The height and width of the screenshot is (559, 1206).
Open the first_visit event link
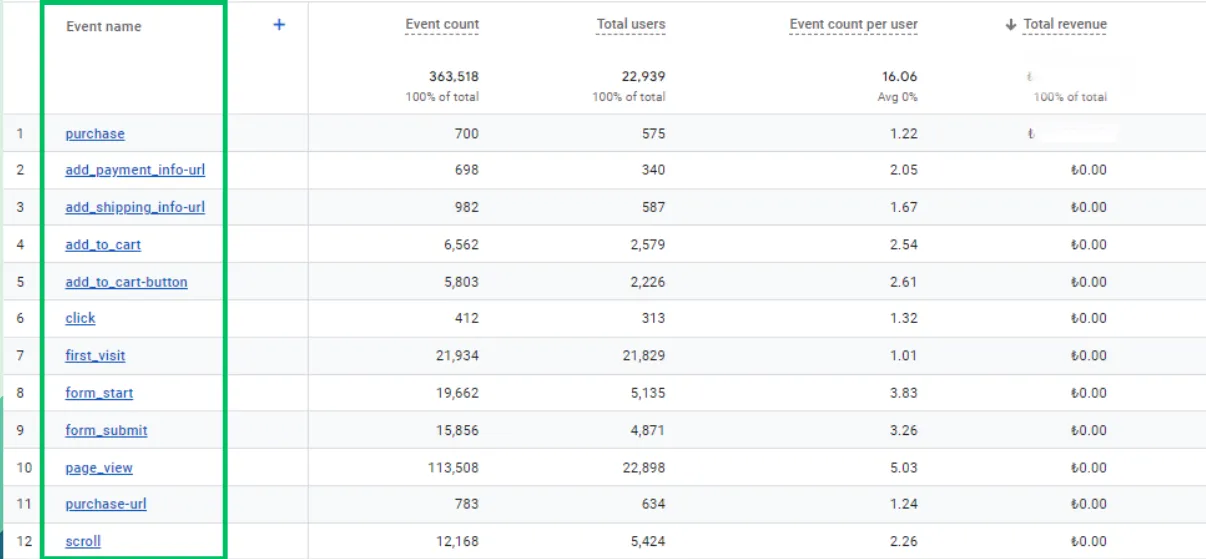95,355
